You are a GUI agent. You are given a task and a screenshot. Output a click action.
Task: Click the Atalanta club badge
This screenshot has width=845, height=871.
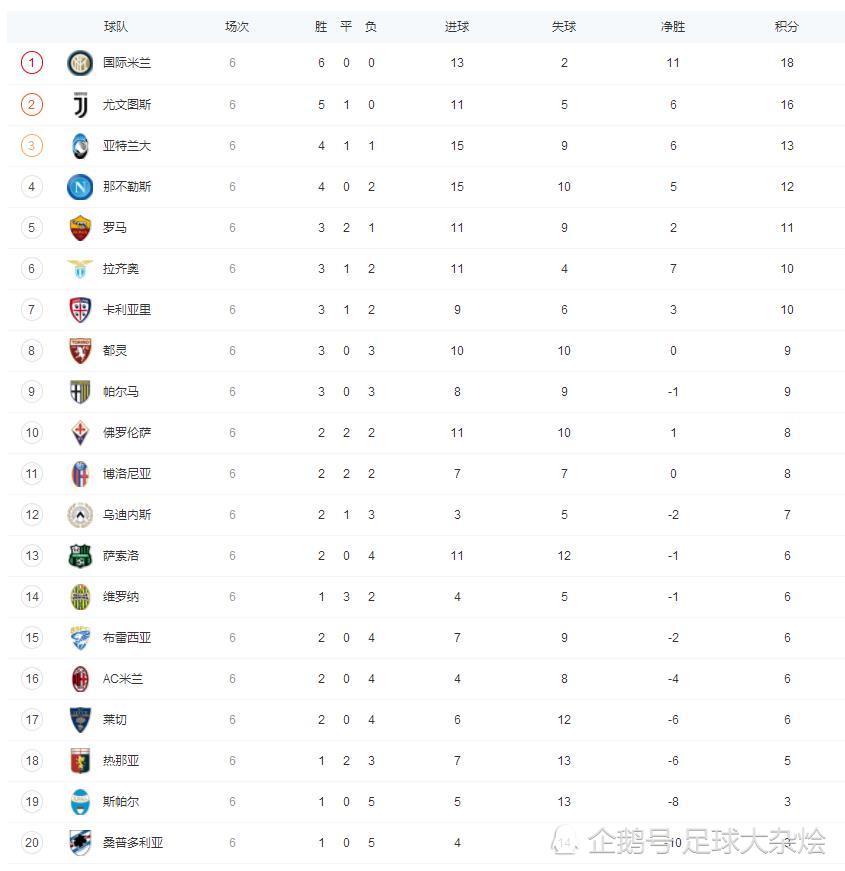click(x=80, y=146)
